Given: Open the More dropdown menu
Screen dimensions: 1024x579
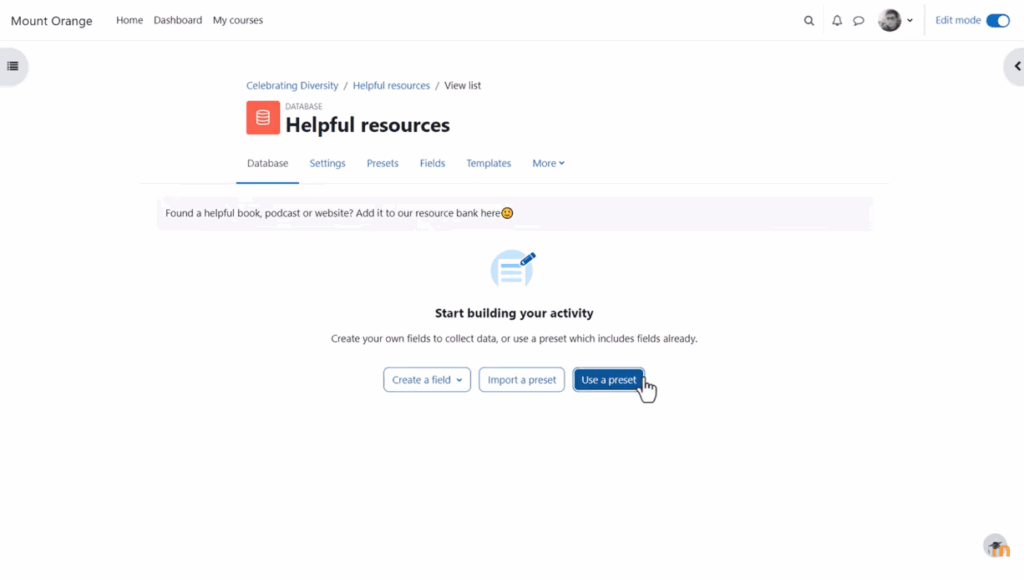Looking at the screenshot, I should [x=548, y=163].
